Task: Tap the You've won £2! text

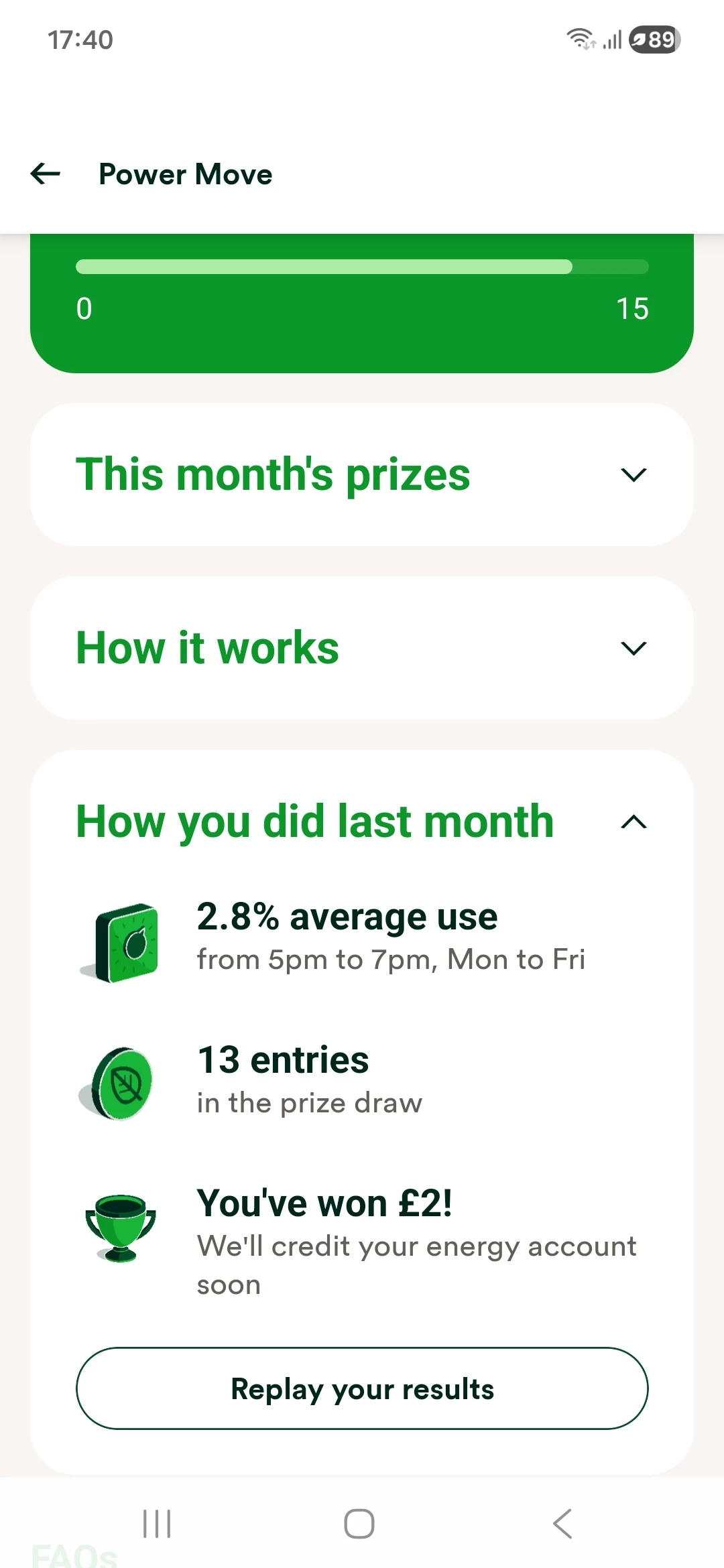Action: point(324,1203)
